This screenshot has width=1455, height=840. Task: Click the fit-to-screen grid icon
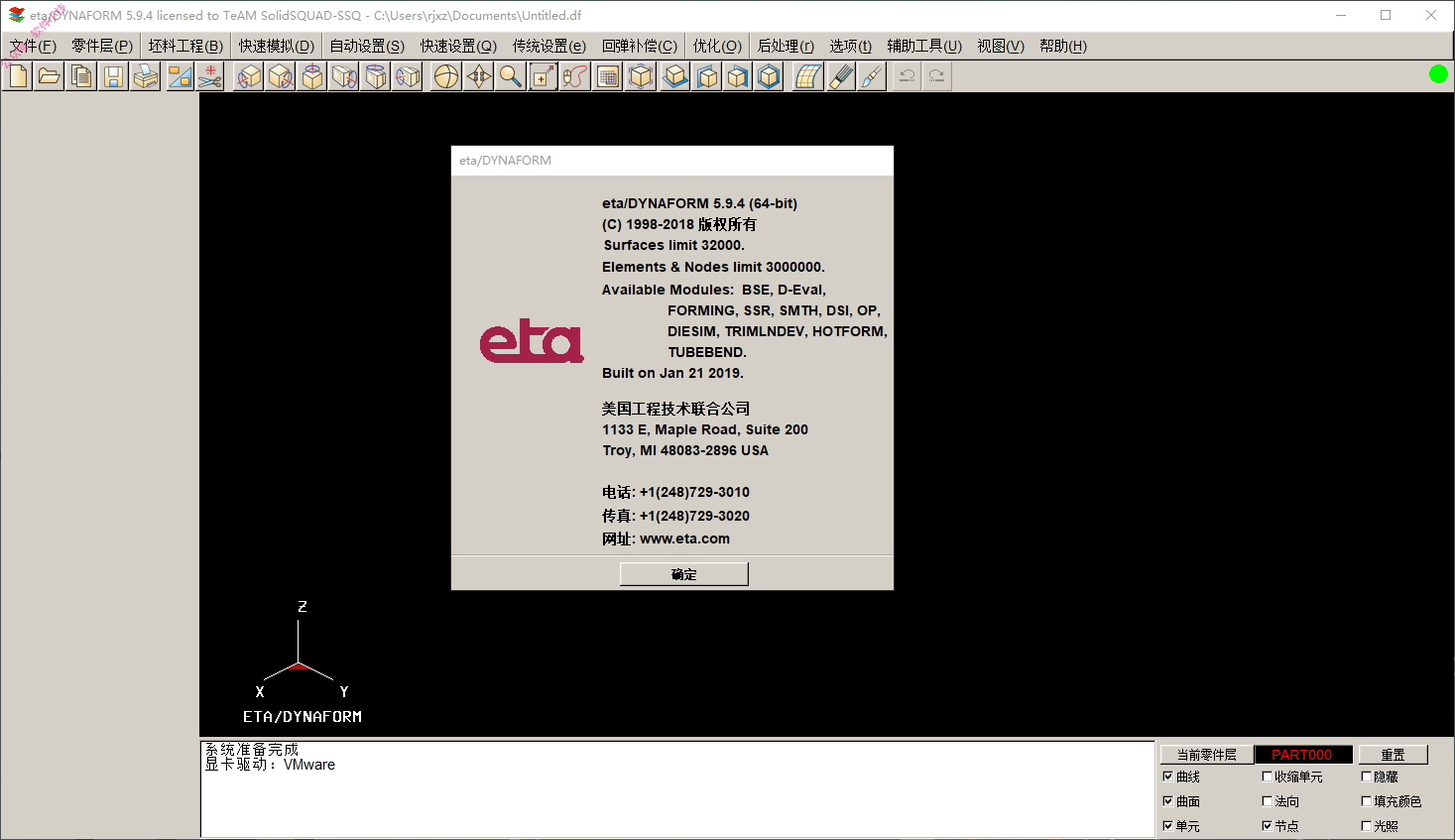(x=609, y=76)
